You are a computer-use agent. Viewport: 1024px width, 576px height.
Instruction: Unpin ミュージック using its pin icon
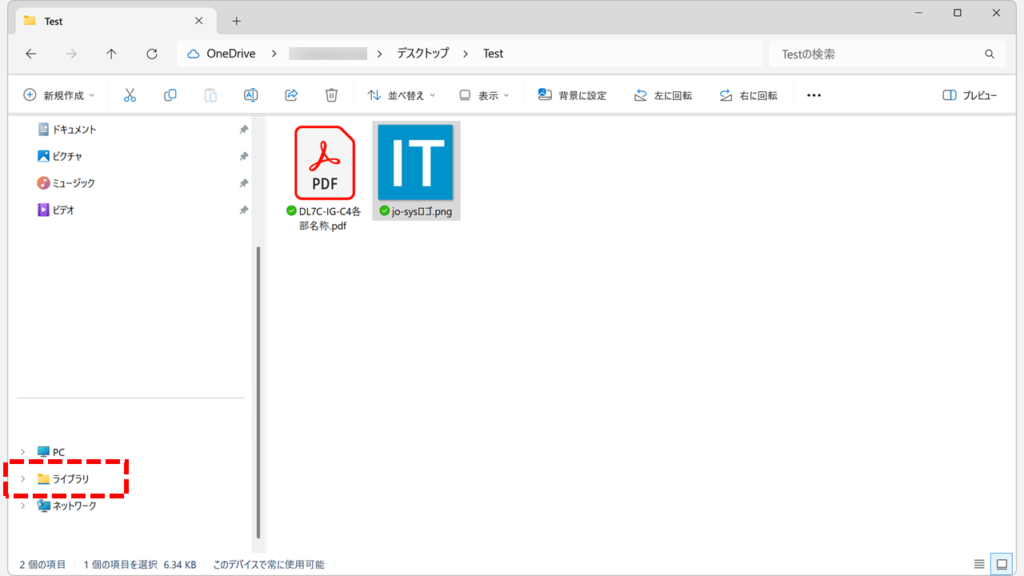(x=244, y=183)
